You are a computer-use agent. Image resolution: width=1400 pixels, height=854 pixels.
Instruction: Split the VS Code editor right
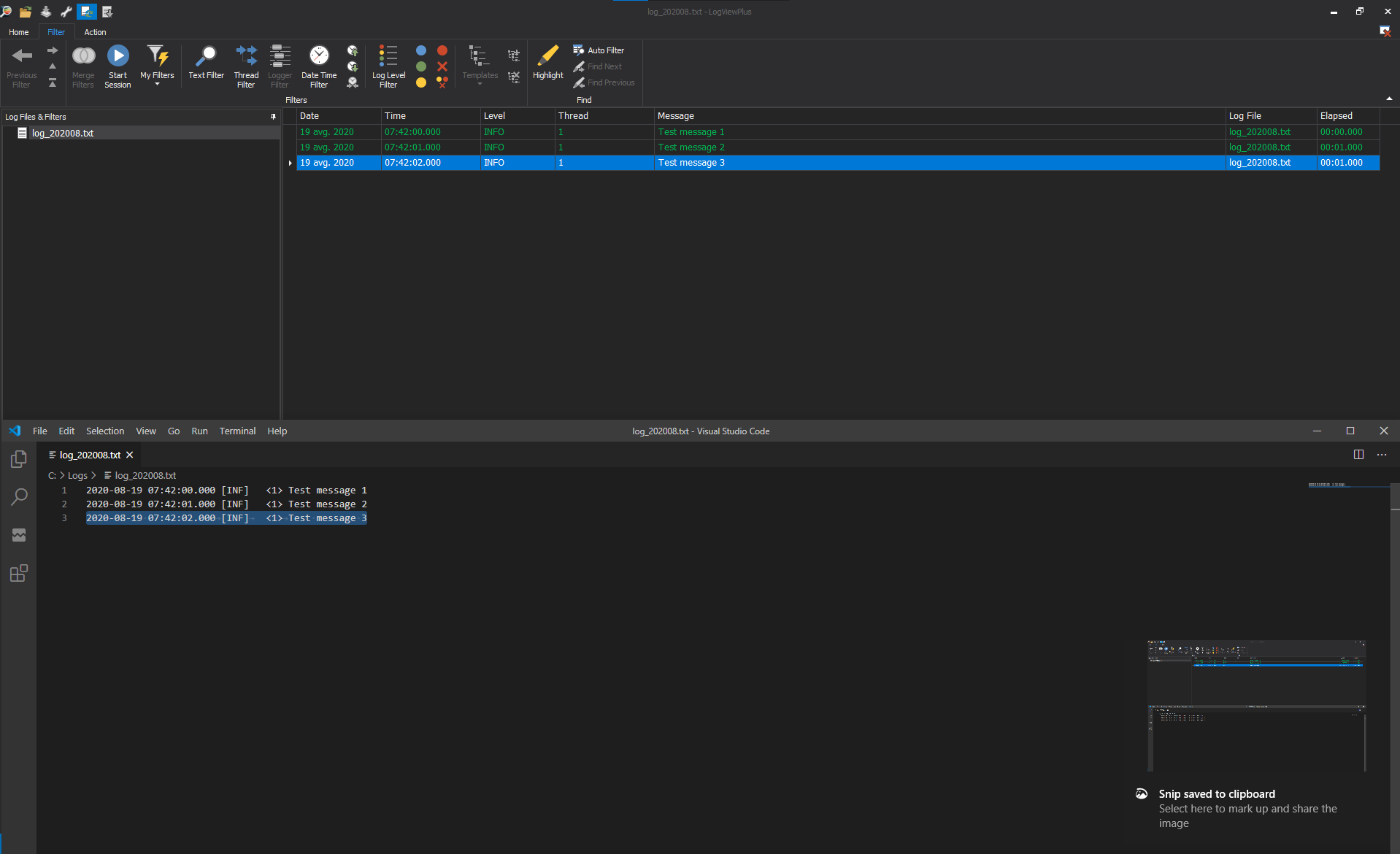(x=1358, y=455)
